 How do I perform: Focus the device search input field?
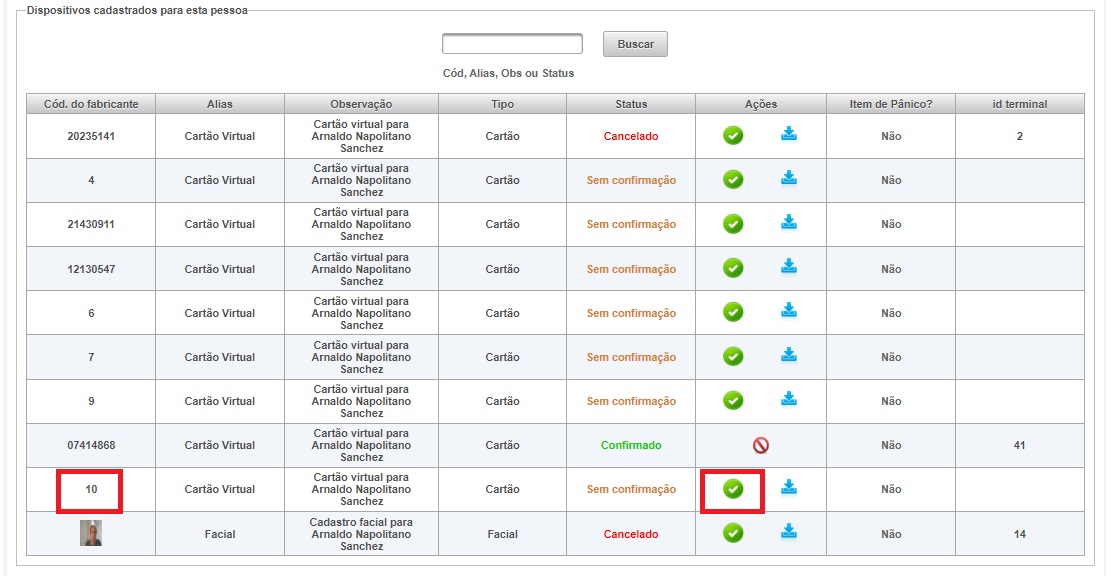(512, 44)
